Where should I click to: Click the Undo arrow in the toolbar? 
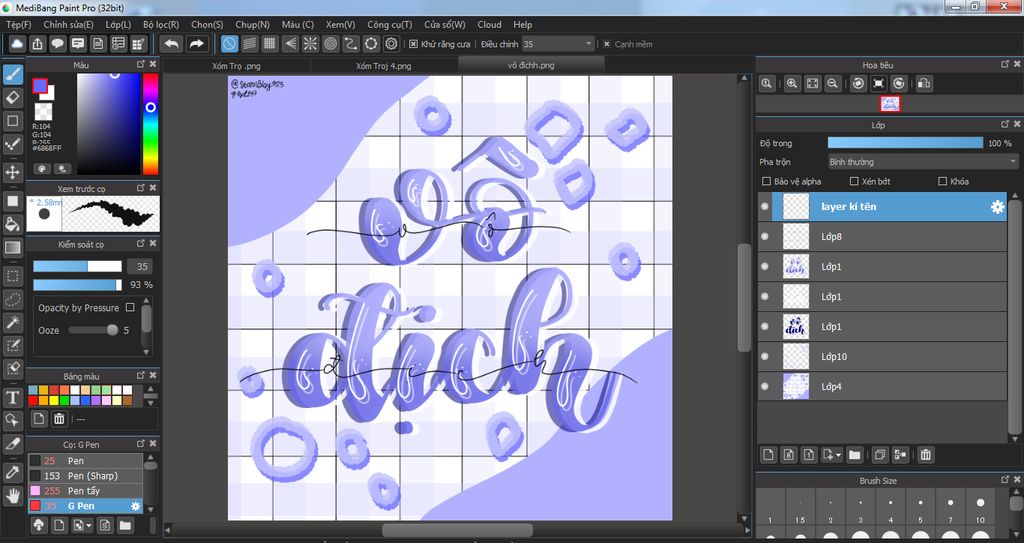click(x=172, y=44)
